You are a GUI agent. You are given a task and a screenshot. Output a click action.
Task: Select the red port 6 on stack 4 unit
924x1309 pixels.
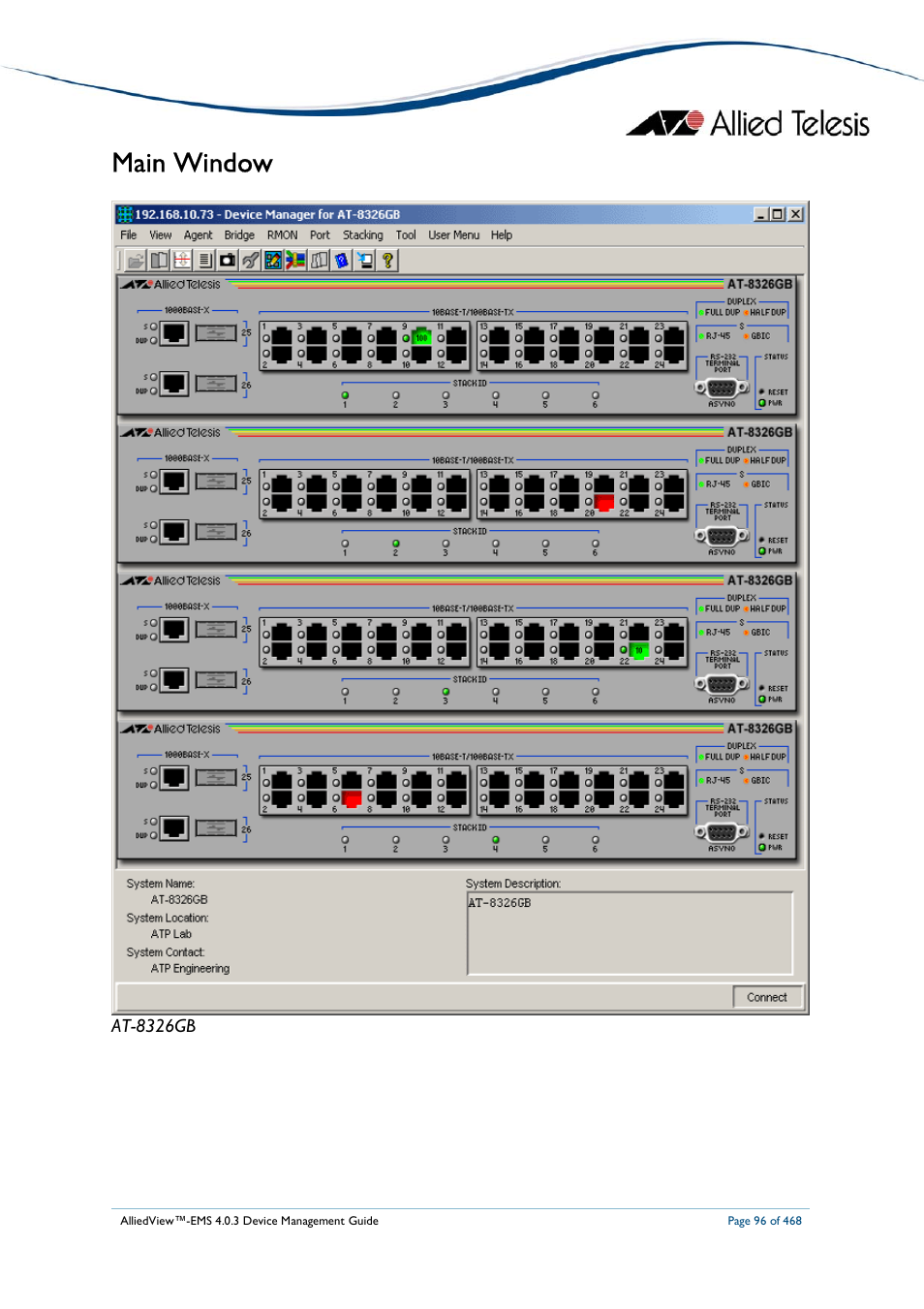[352, 799]
